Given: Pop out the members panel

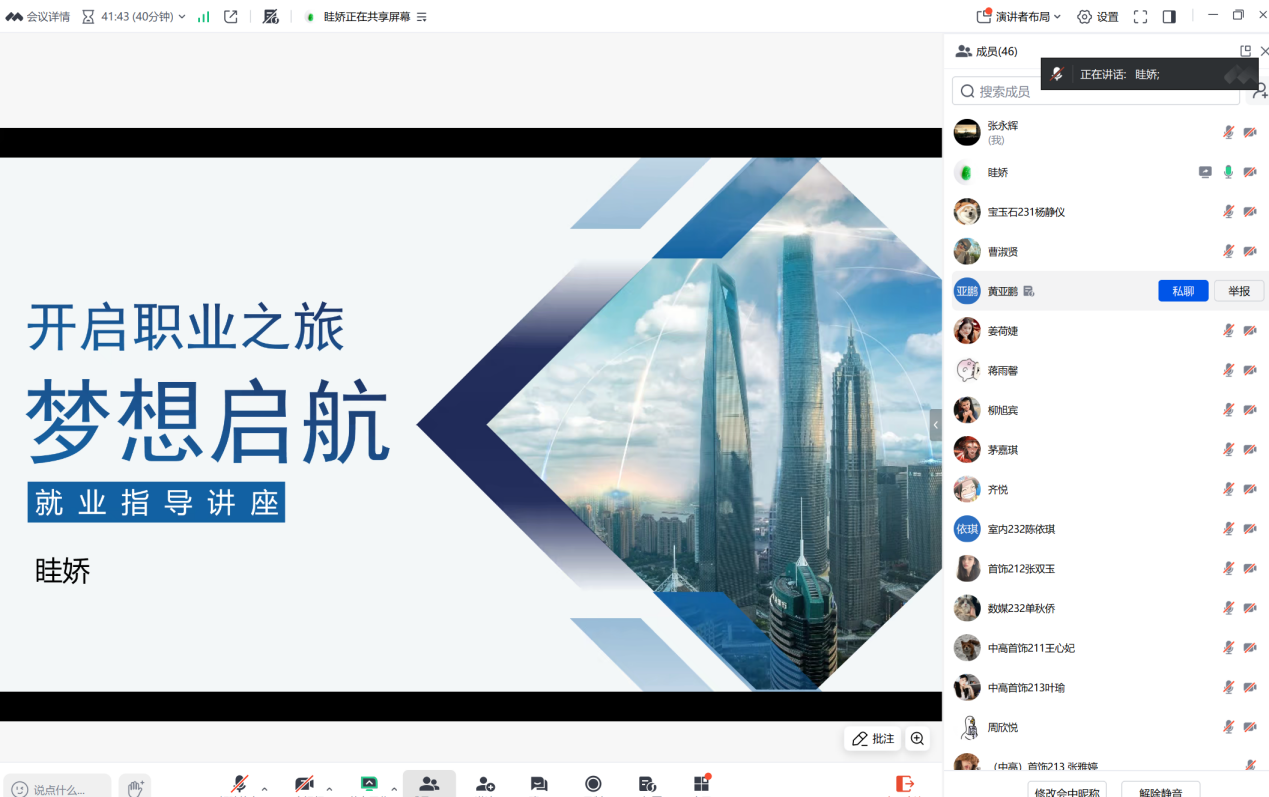Looking at the screenshot, I should pos(1245,51).
